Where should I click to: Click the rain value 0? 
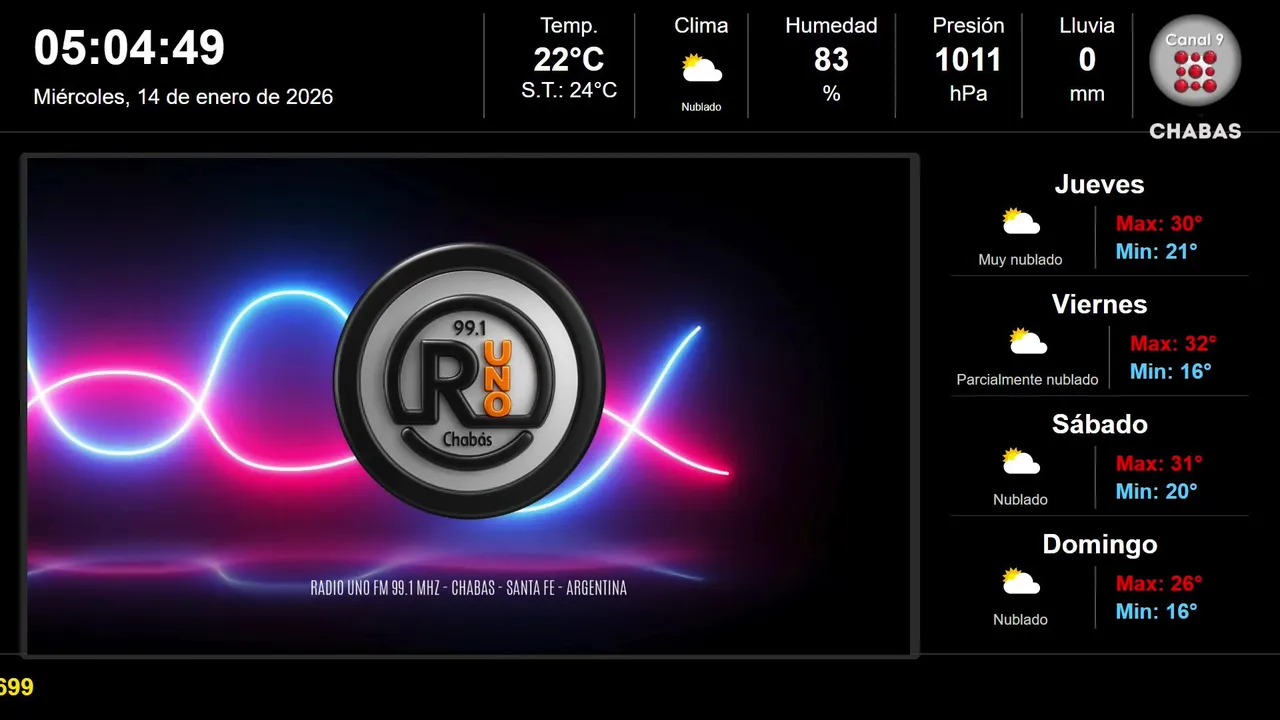tap(1087, 60)
